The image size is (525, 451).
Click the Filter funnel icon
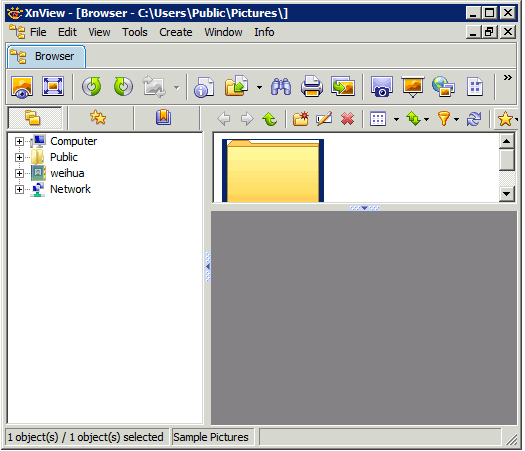(x=444, y=119)
